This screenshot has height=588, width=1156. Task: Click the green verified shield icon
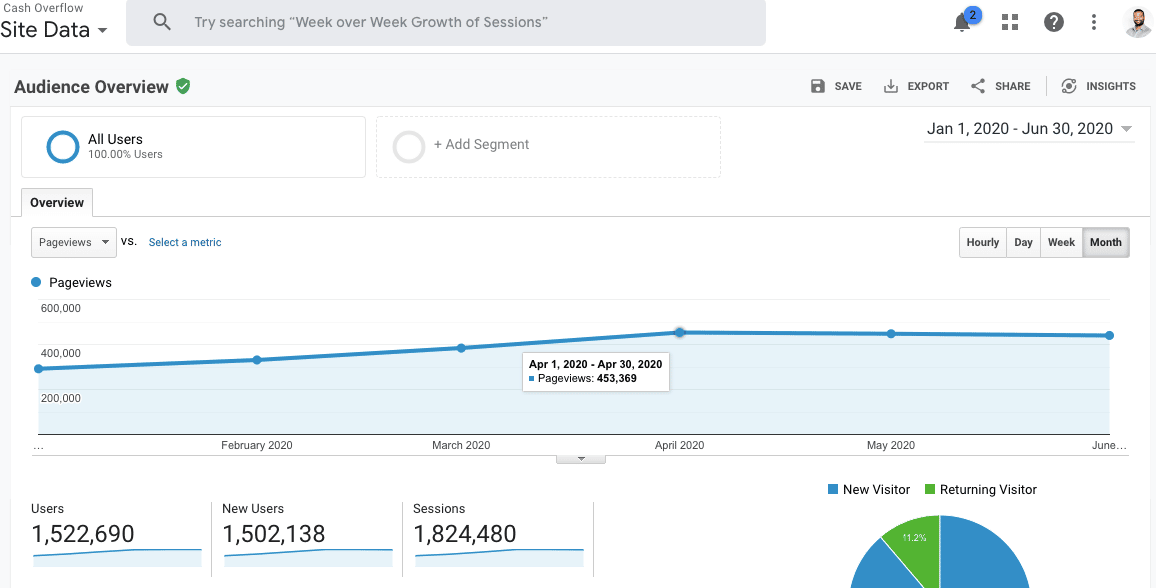pyautogui.click(x=183, y=86)
